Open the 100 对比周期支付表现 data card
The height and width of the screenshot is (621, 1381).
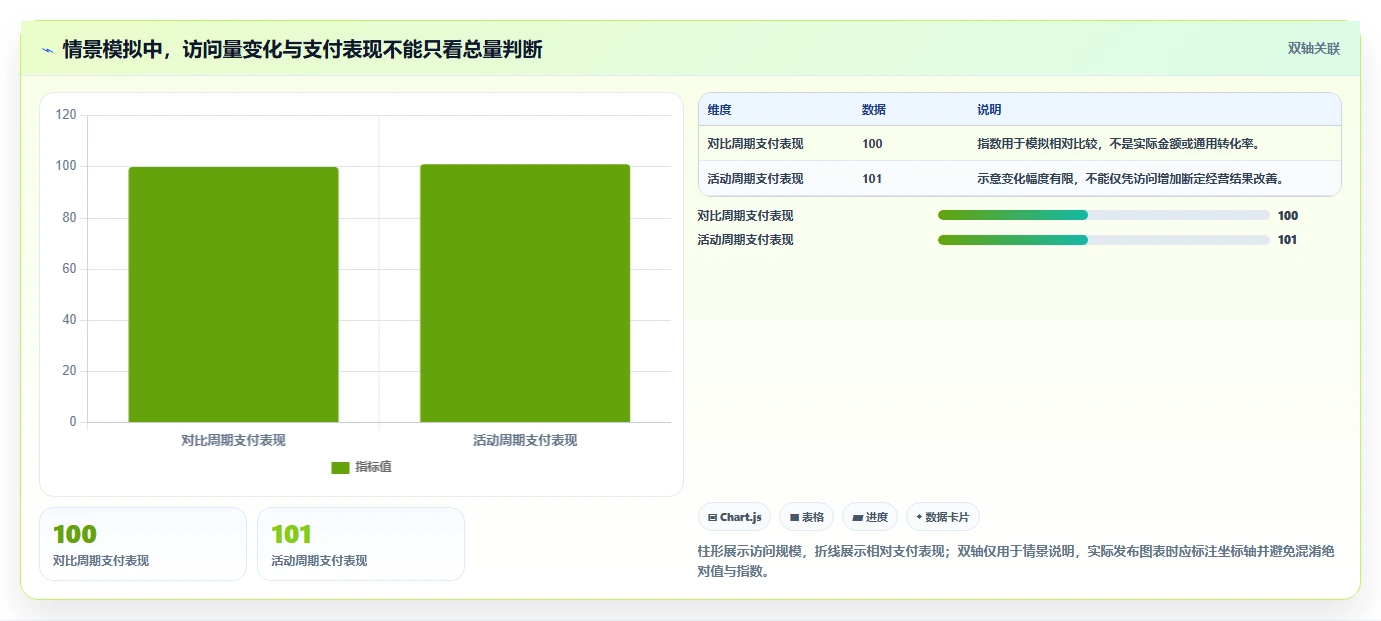click(x=143, y=544)
